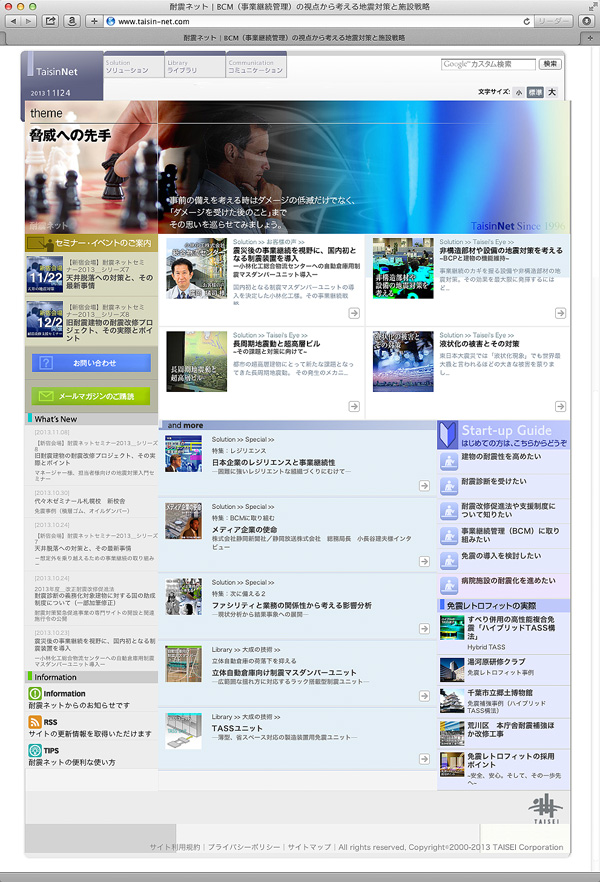The height and width of the screenshot is (882, 600).
Task: Open メディア企業の使命 article link
Action: point(244,530)
